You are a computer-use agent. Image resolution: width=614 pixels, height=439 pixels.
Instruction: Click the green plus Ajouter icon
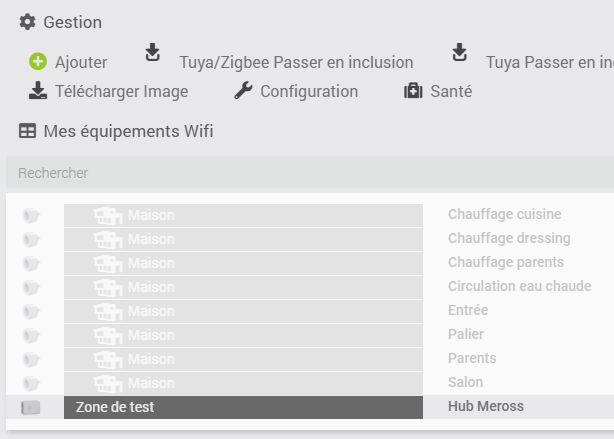click(38, 61)
